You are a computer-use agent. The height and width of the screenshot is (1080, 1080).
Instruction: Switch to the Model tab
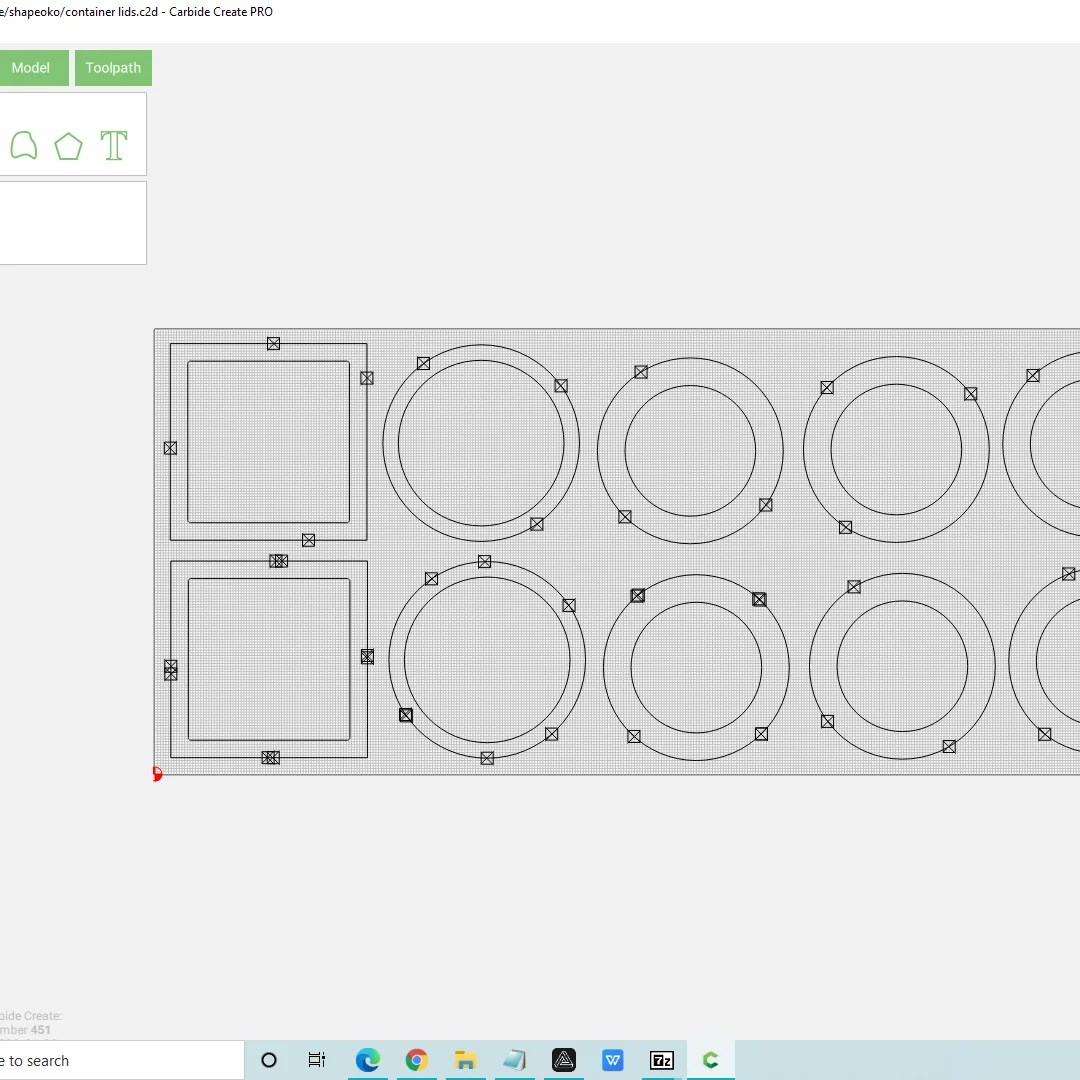pyautogui.click(x=30, y=68)
